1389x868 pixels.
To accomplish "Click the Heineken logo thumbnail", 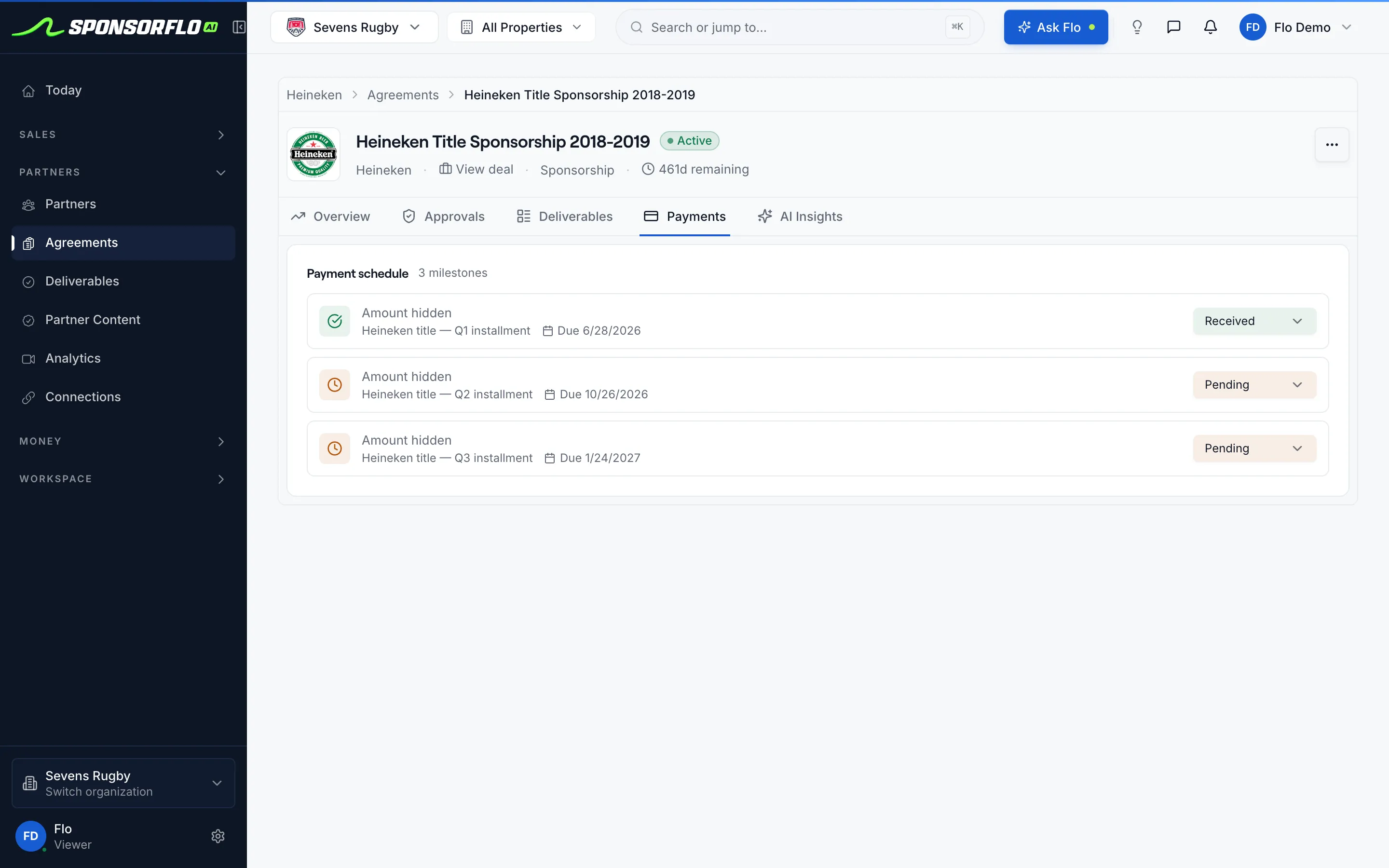I will 313,154.
